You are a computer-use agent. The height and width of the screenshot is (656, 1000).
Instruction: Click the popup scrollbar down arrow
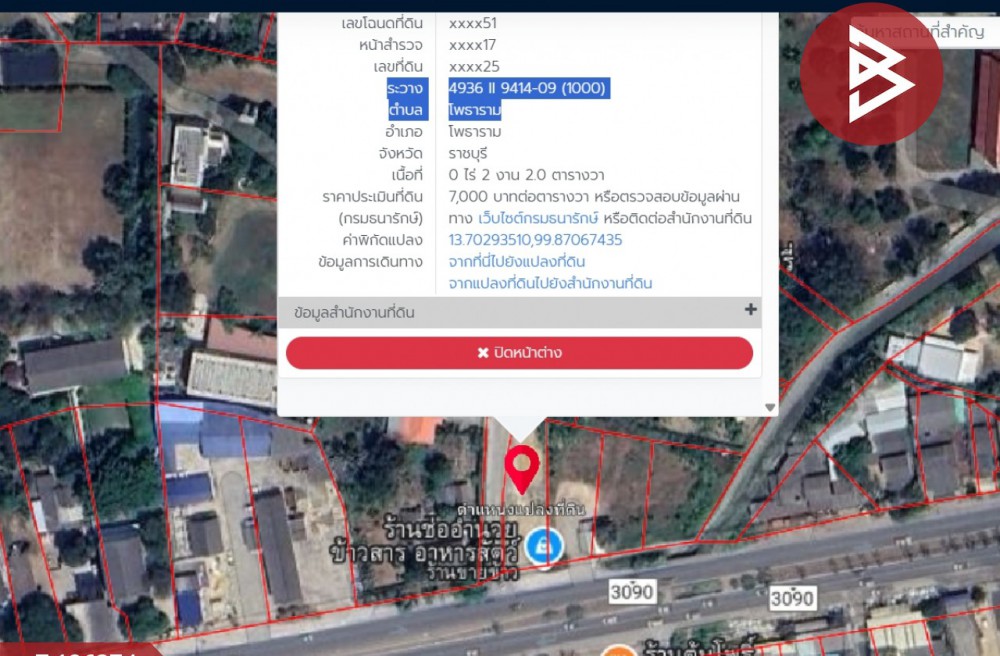(770, 407)
